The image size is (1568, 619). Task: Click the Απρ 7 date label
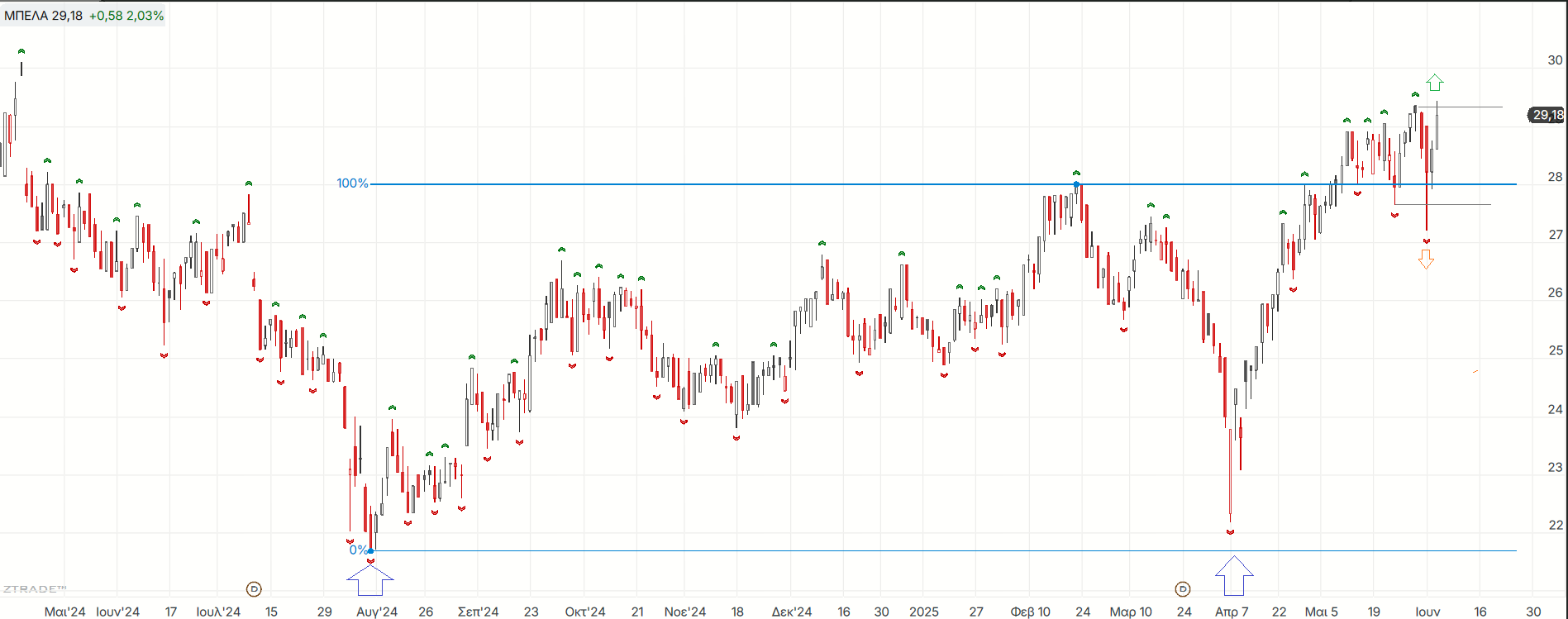coord(1232,612)
